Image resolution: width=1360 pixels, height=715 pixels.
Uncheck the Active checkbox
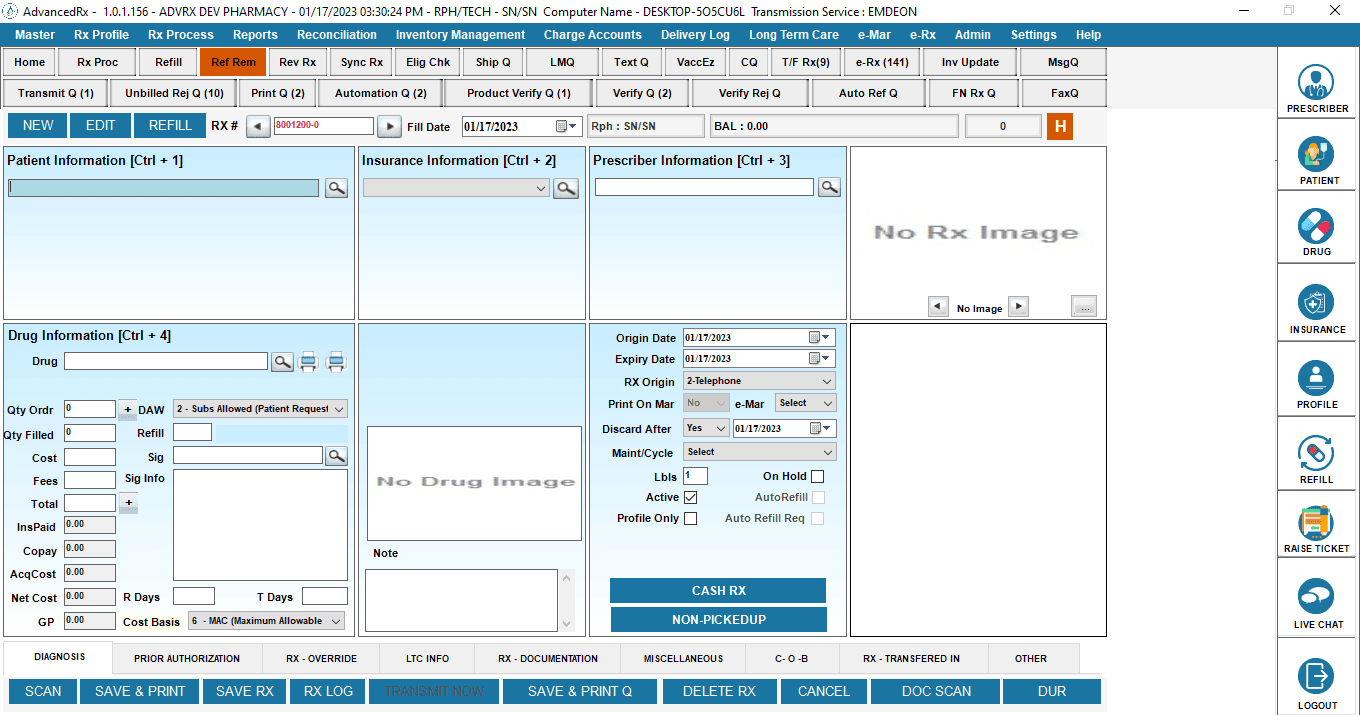coord(690,498)
